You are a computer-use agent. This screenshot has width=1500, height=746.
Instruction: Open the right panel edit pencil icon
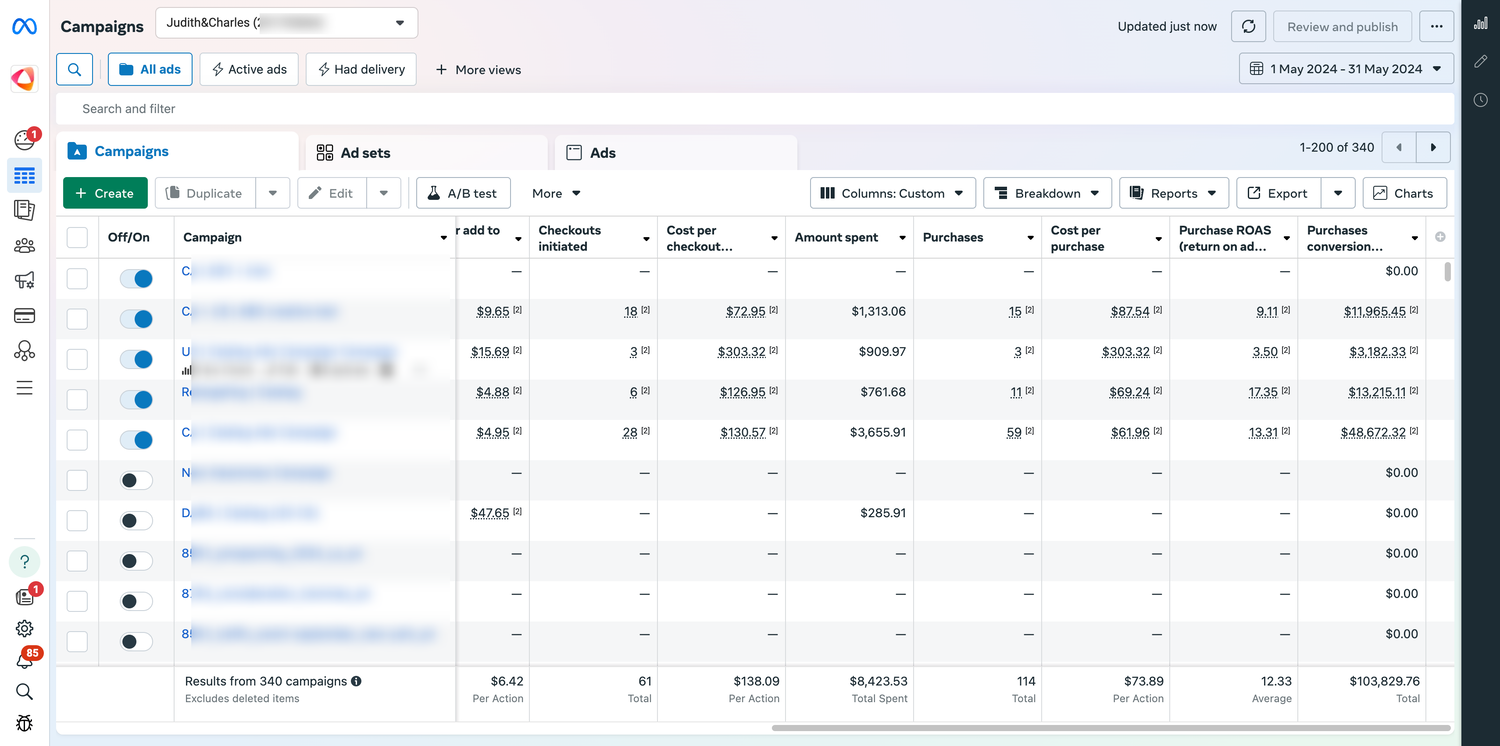tap(1481, 62)
